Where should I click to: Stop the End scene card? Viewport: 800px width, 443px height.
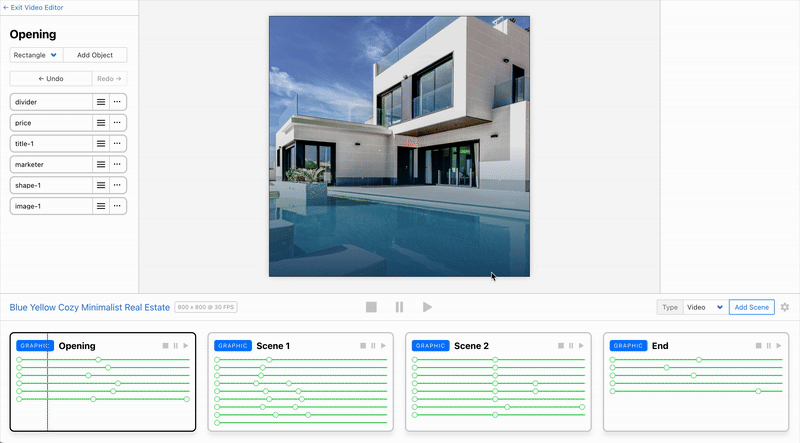click(x=757, y=346)
